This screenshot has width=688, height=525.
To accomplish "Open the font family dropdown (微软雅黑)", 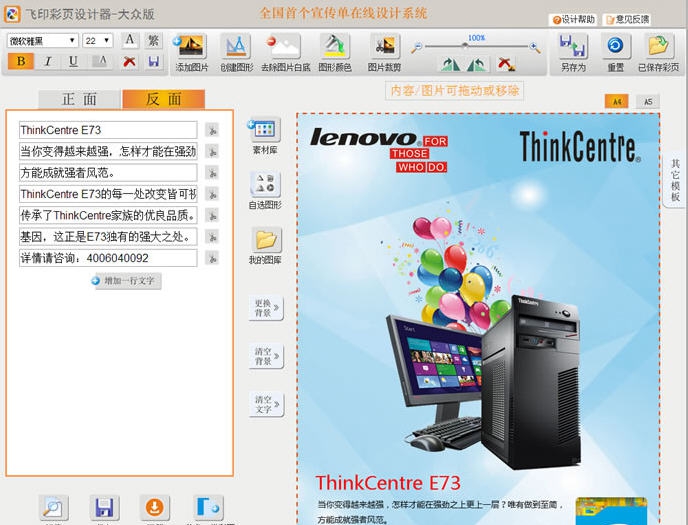I will coord(43,41).
